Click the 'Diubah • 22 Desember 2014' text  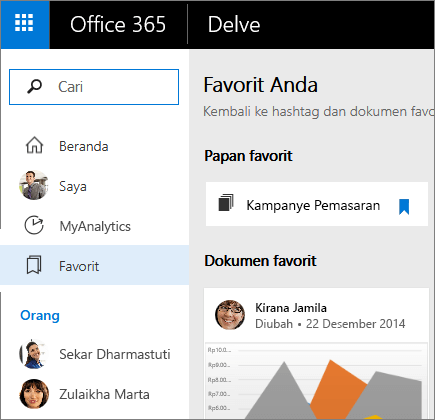[330, 324]
